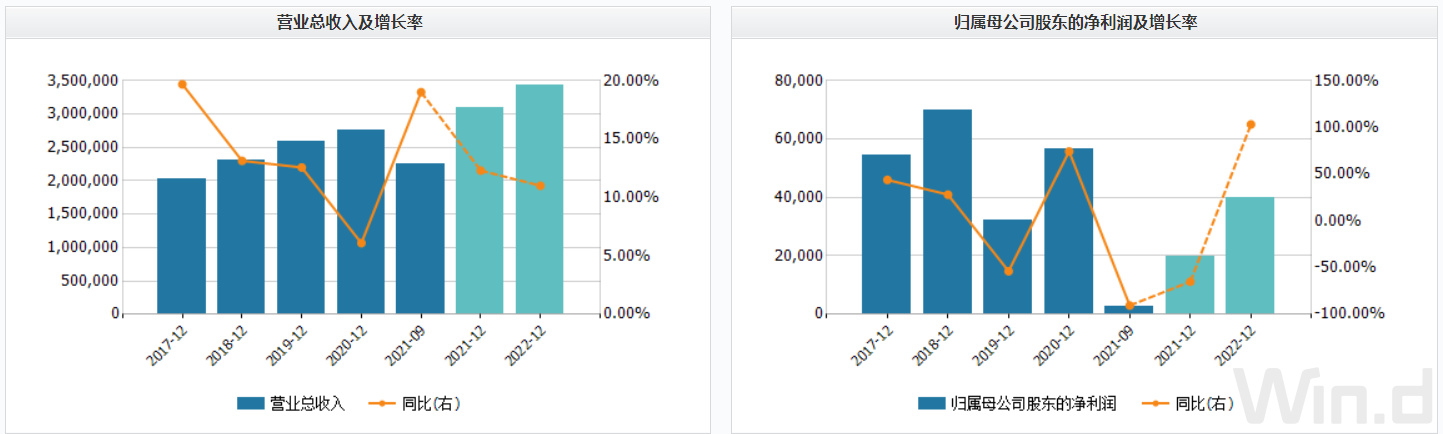Click the 2017-12 growth-rate point in revenue chart

coord(182,84)
